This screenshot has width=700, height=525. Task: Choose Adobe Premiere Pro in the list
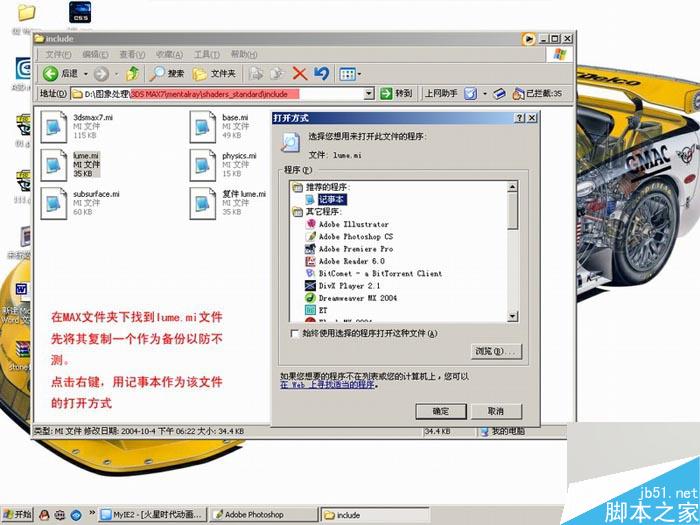point(356,249)
